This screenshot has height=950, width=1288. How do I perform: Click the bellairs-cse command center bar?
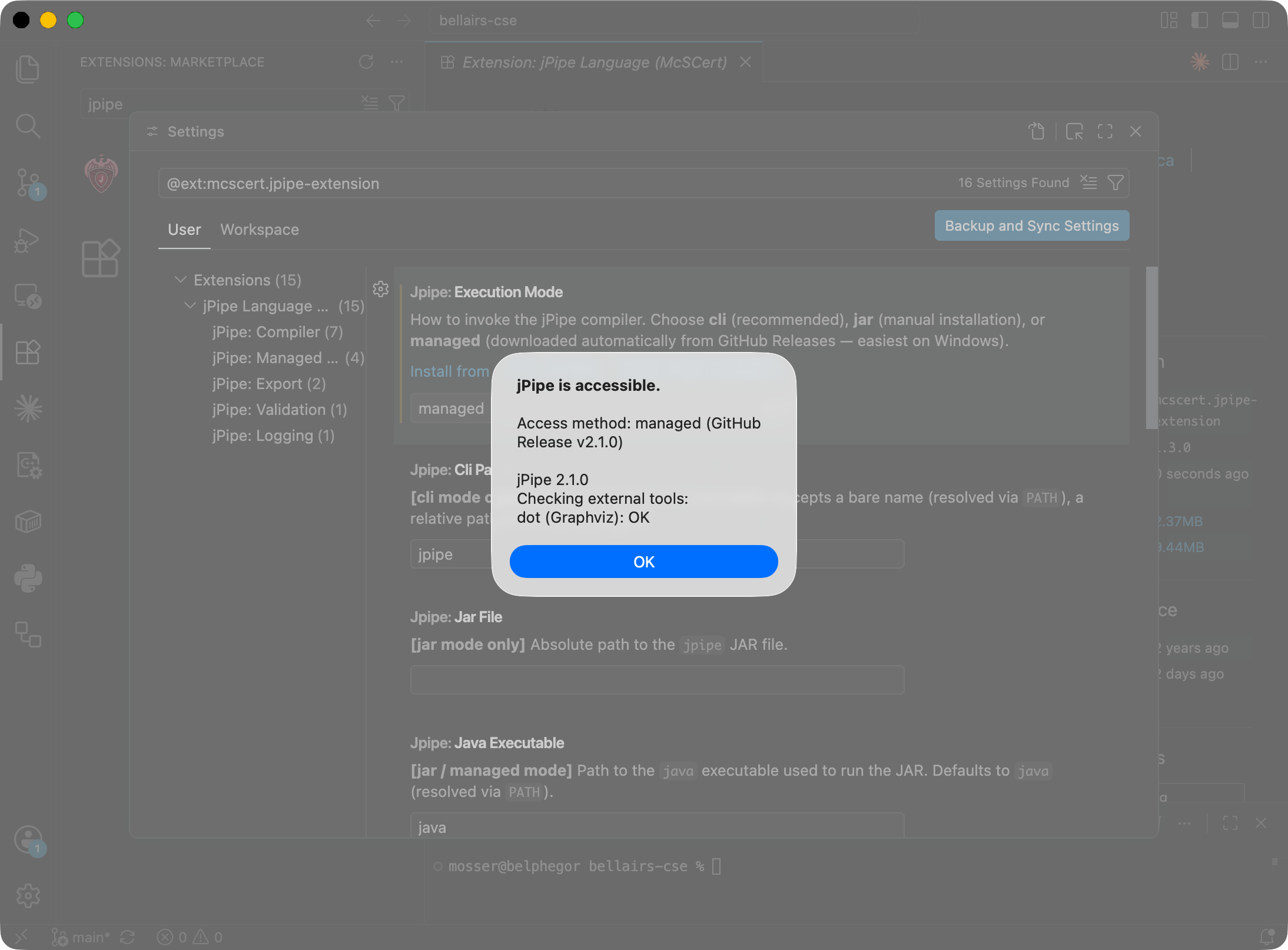tap(674, 21)
